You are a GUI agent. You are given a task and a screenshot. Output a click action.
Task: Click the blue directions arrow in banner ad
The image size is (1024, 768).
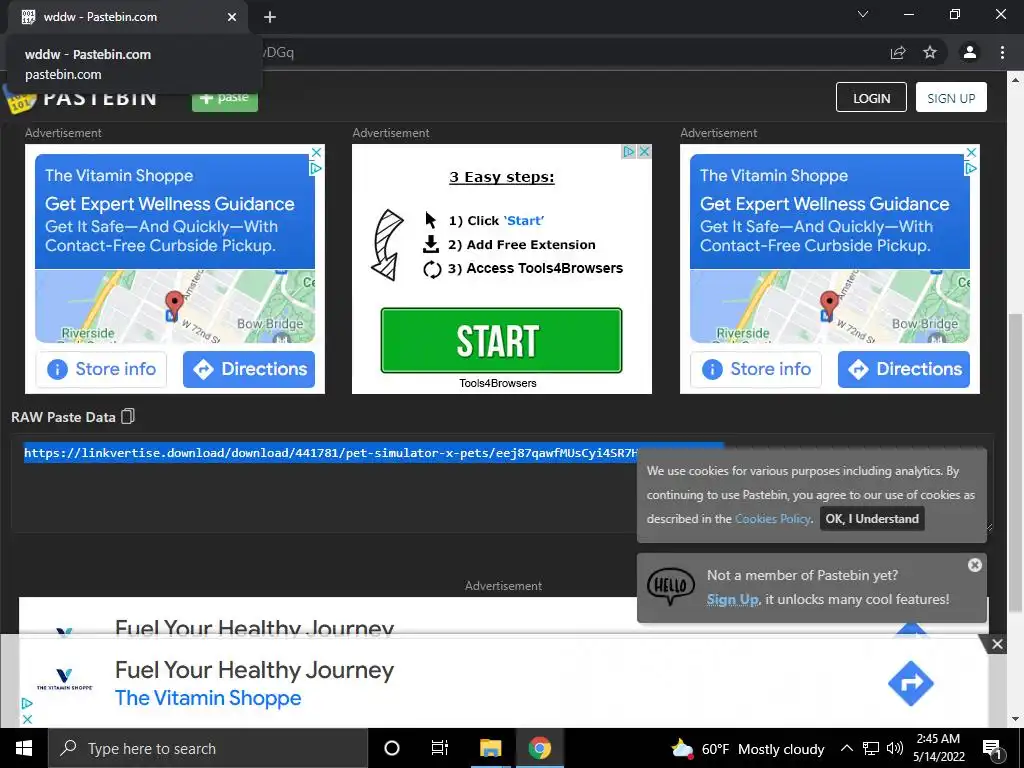[910, 684]
